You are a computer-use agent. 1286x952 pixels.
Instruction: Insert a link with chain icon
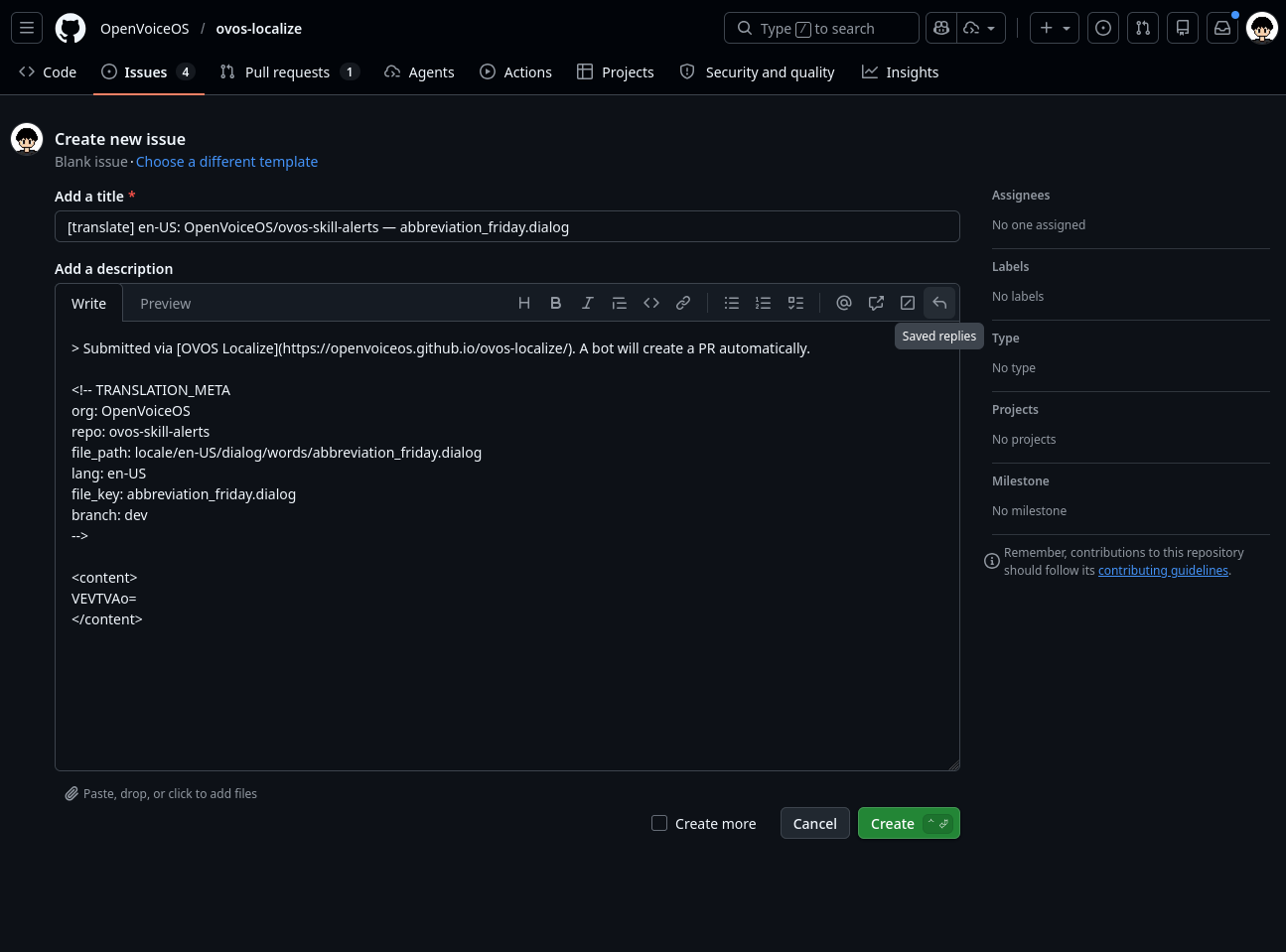(683, 303)
